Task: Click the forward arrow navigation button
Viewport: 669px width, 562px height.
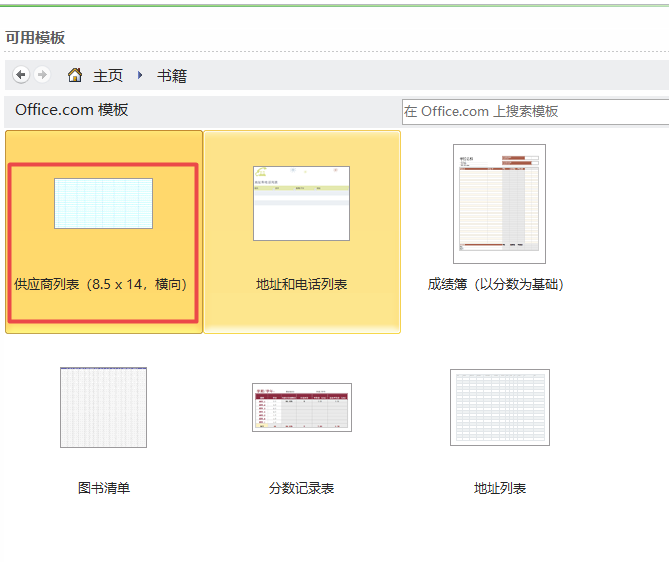Action: pyautogui.click(x=42, y=75)
